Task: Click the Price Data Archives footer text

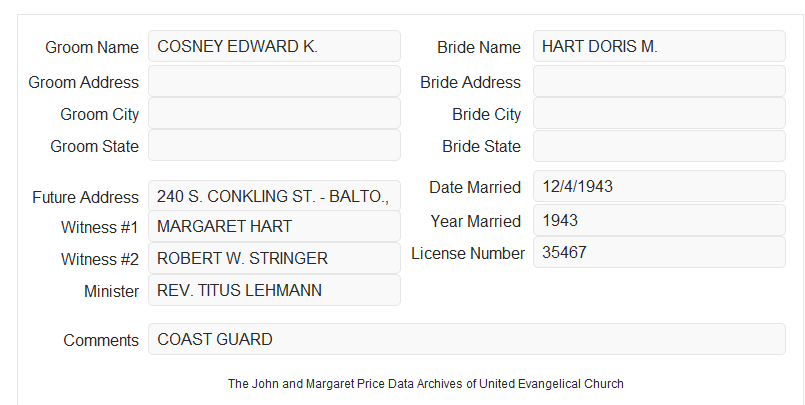Action: click(x=426, y=384)
